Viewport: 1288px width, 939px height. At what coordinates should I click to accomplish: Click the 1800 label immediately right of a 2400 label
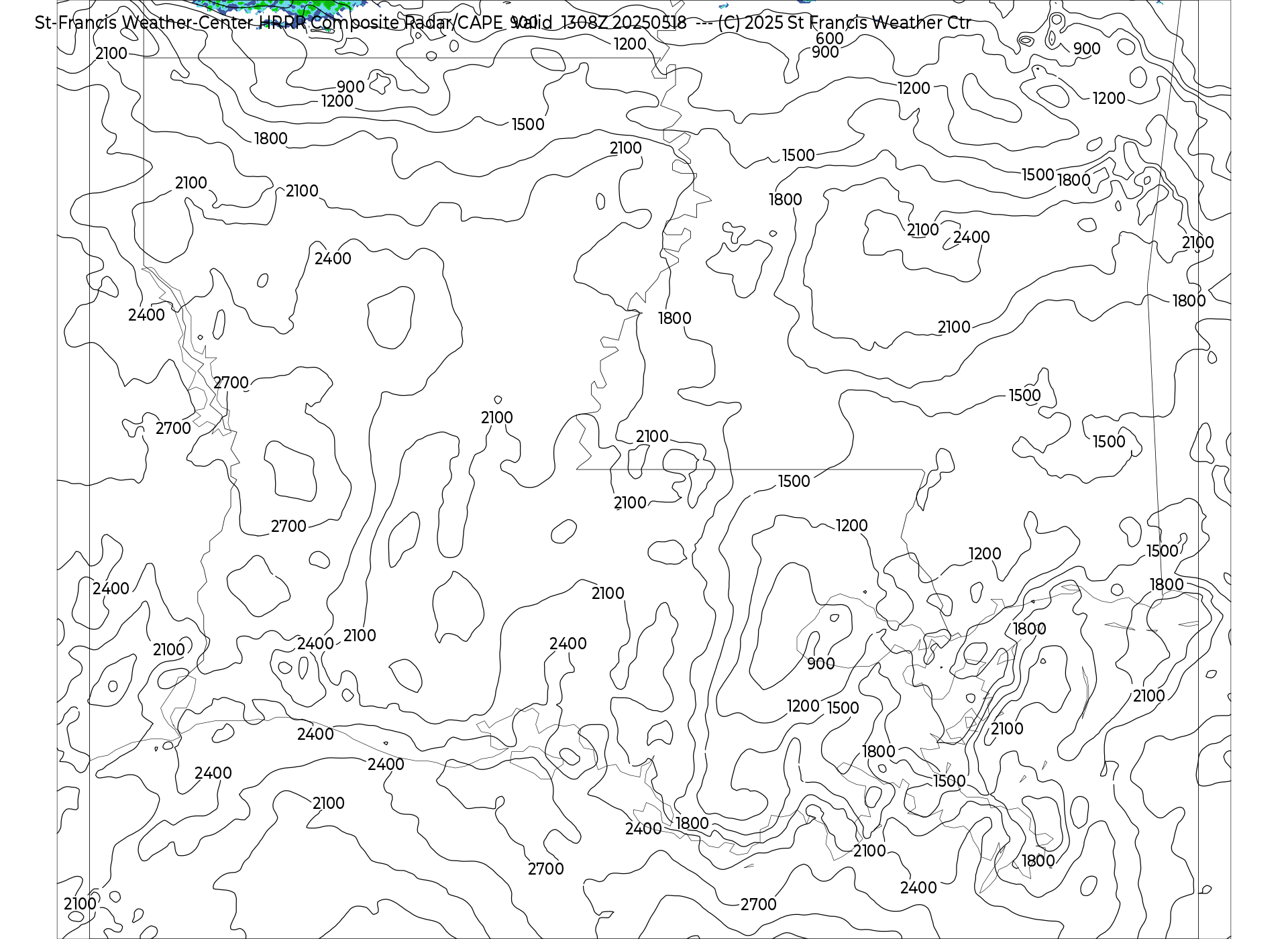692,824
